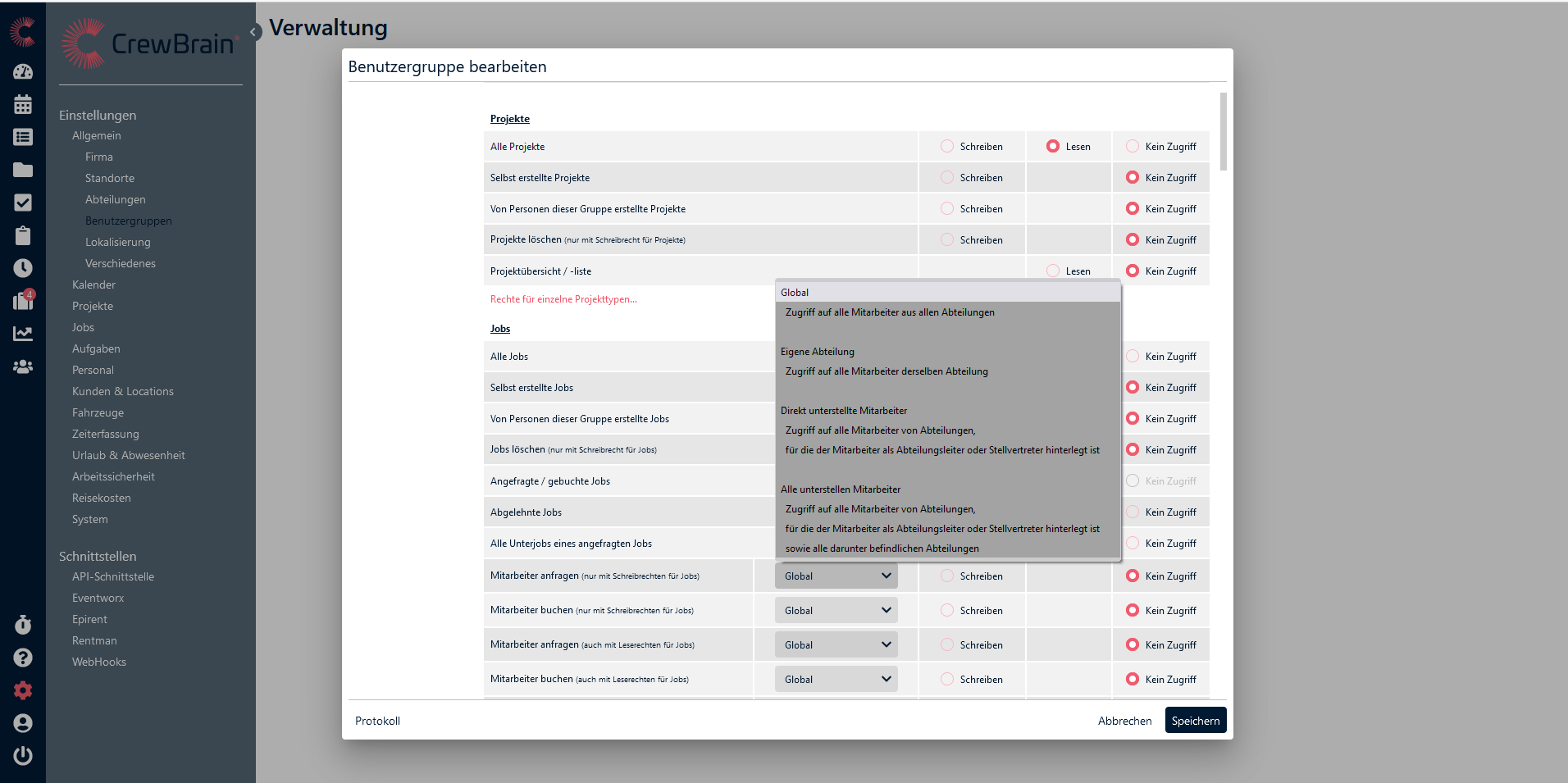Open Zeiterfassung in settings menu
Viewport: 1568px width, 783px height.
click(105, 434)
